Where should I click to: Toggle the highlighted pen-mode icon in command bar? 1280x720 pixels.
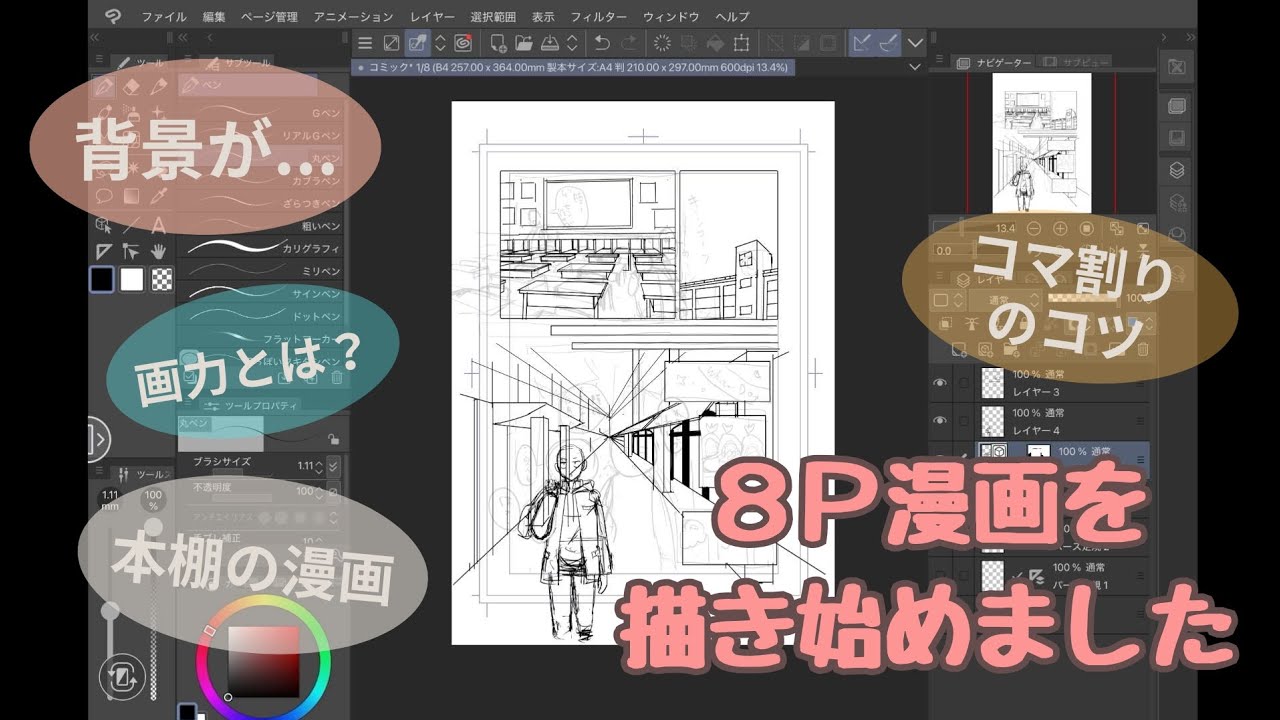pos(417,43)
